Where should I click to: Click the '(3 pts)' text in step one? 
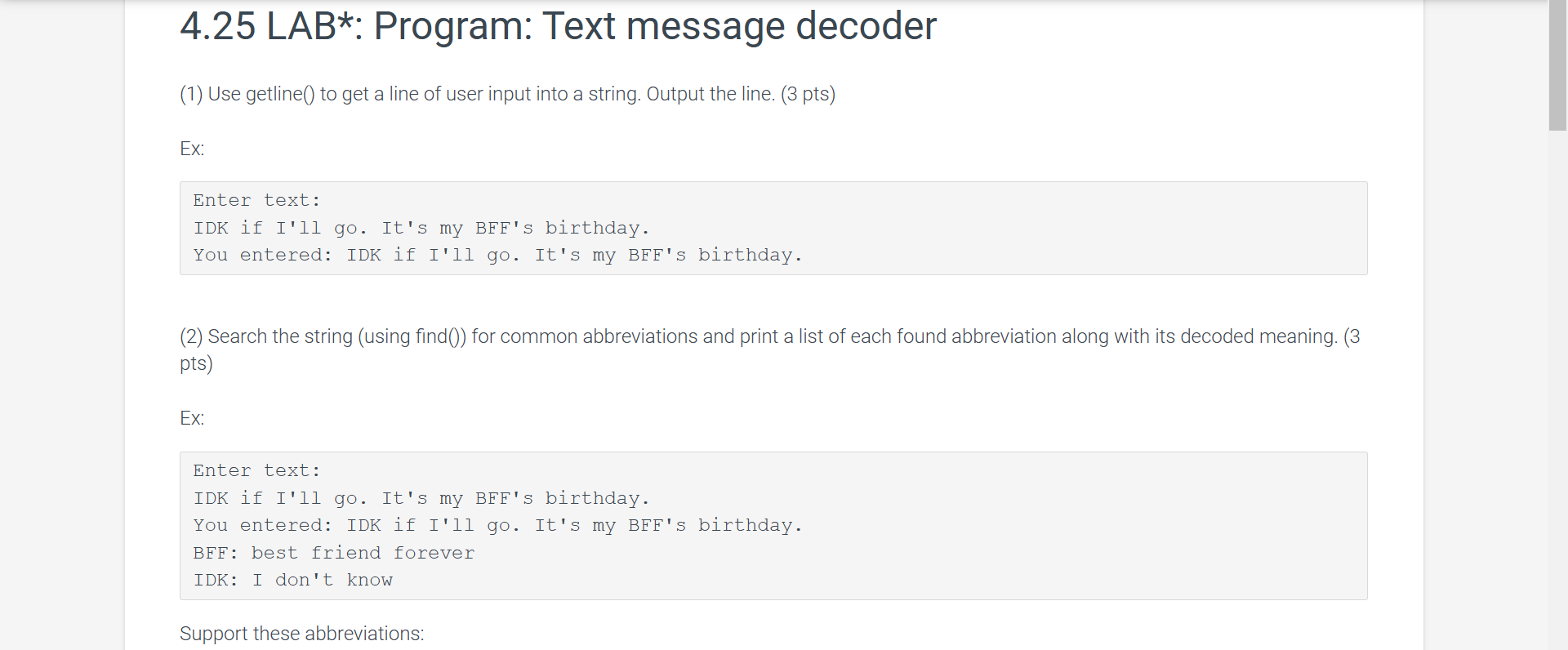tap(808, 94)
